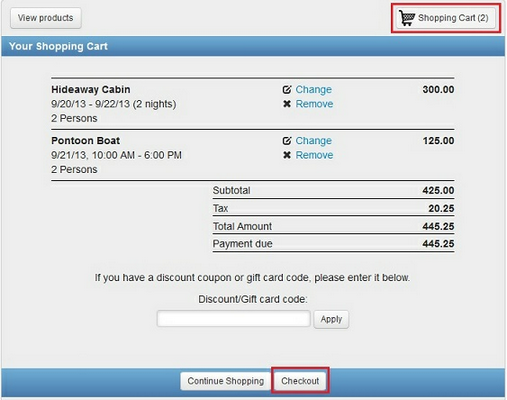Focus the Discount/Gift card code field
Viewport: 507px width, 400px height.
tap(234, 319)
